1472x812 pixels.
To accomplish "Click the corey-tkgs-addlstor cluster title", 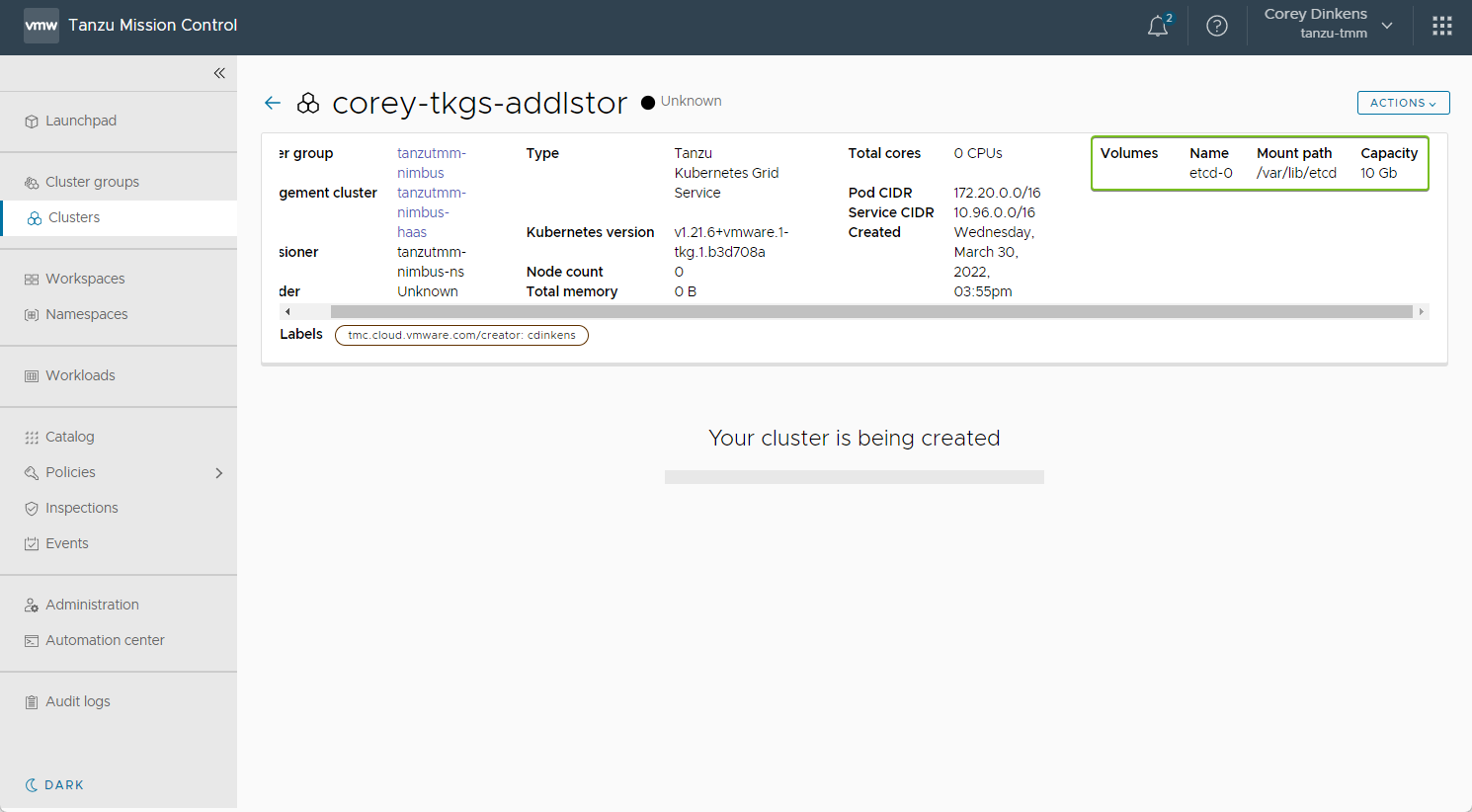I will [479, 103].
